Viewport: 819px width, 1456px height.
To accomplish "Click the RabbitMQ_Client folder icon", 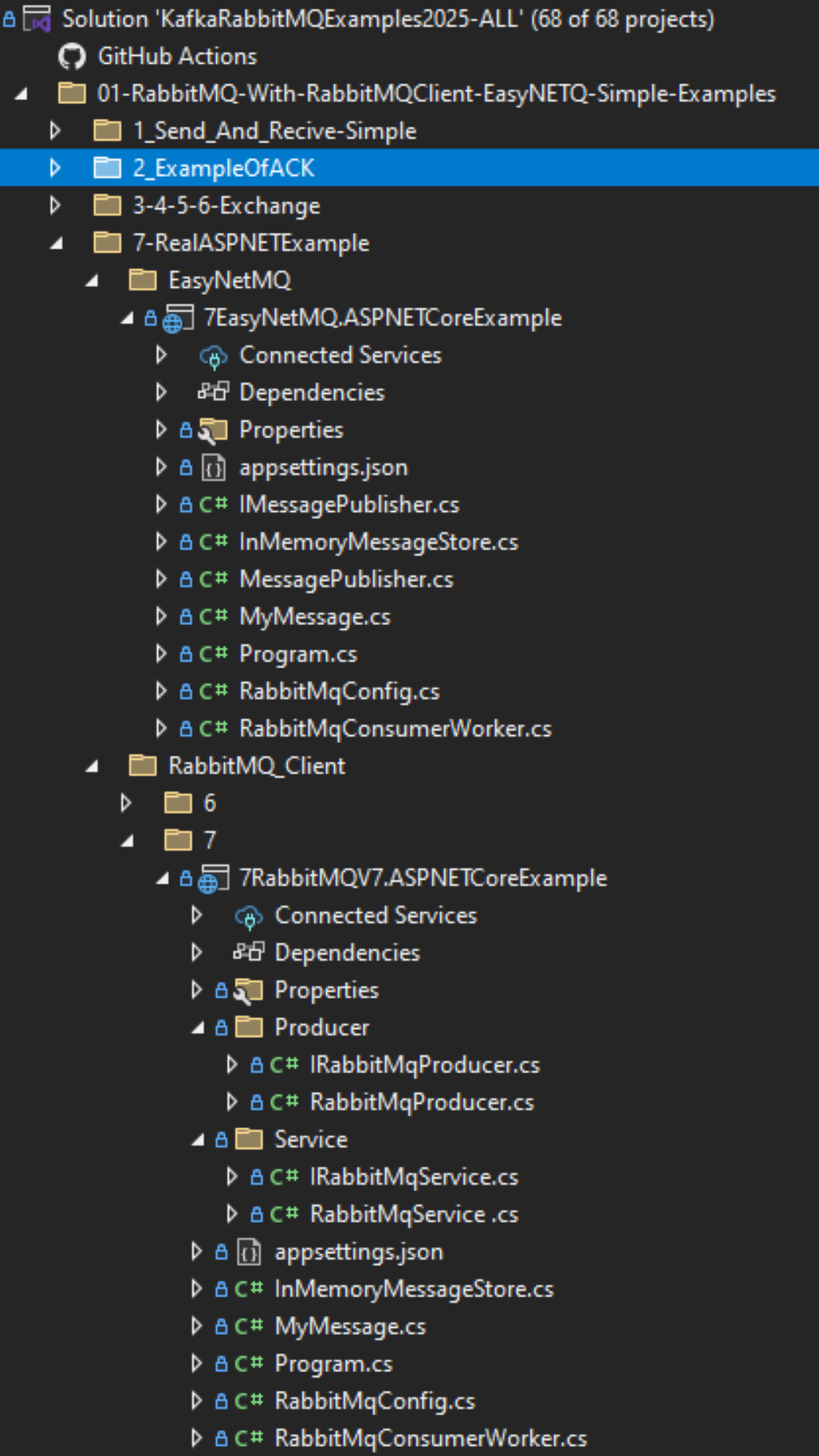I will point(142,766).
